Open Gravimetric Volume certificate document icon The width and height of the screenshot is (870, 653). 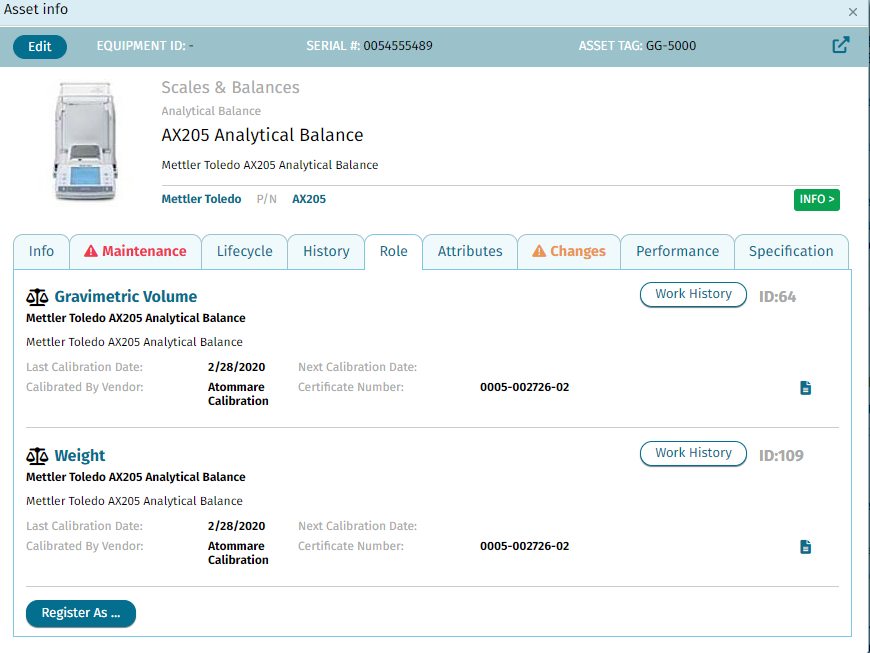coord(806,388)
